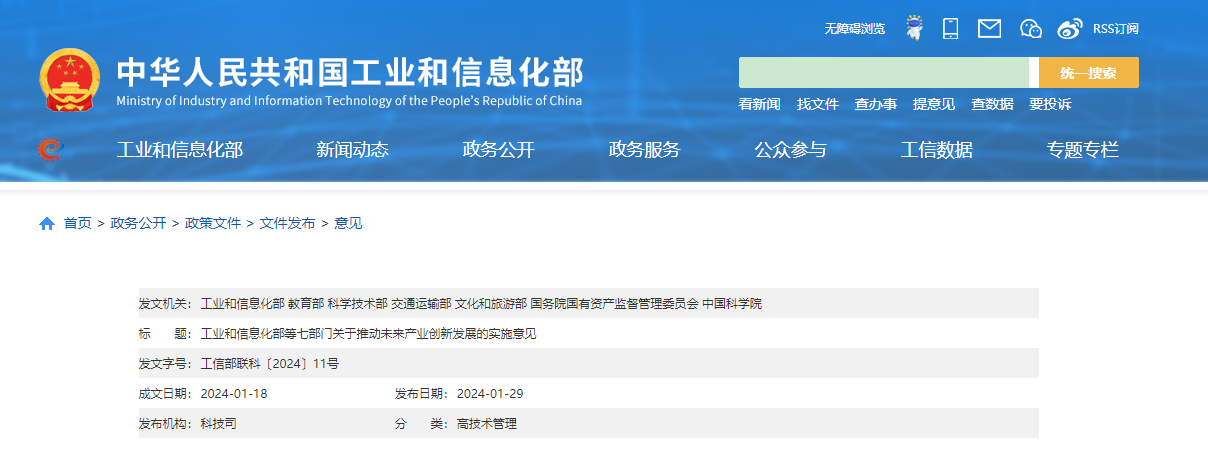Select the 政务服务 navigation item
1208x454 pixels.
(644, 150)
